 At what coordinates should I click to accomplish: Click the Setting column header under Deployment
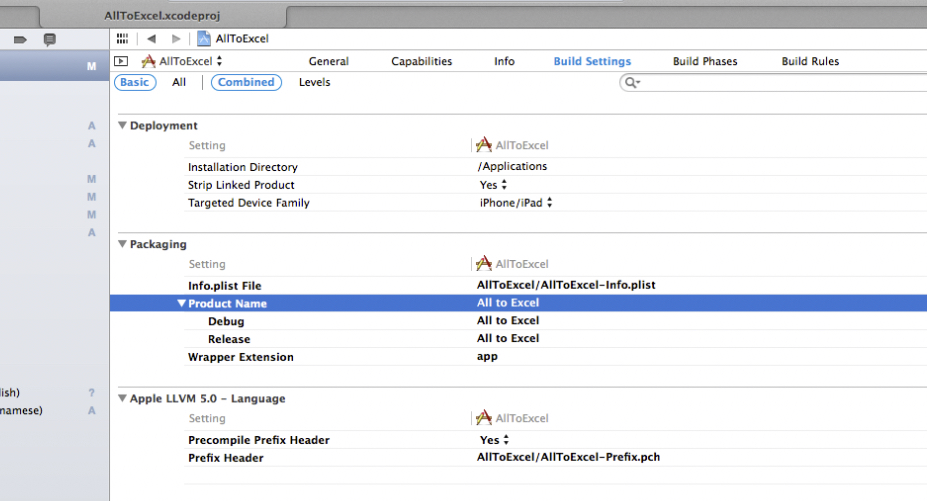(207, 145)
